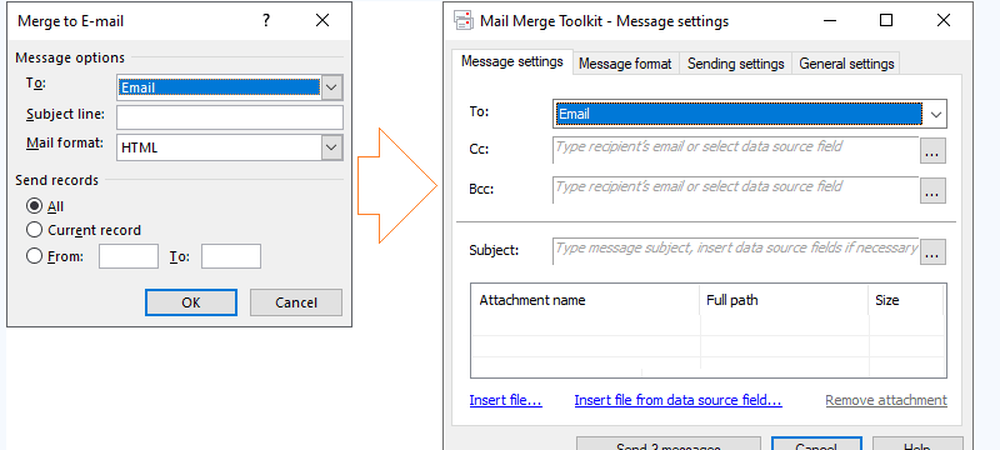1000x450 pixels.
Task: Select the All records radio button
Action: tap(34, 207)
